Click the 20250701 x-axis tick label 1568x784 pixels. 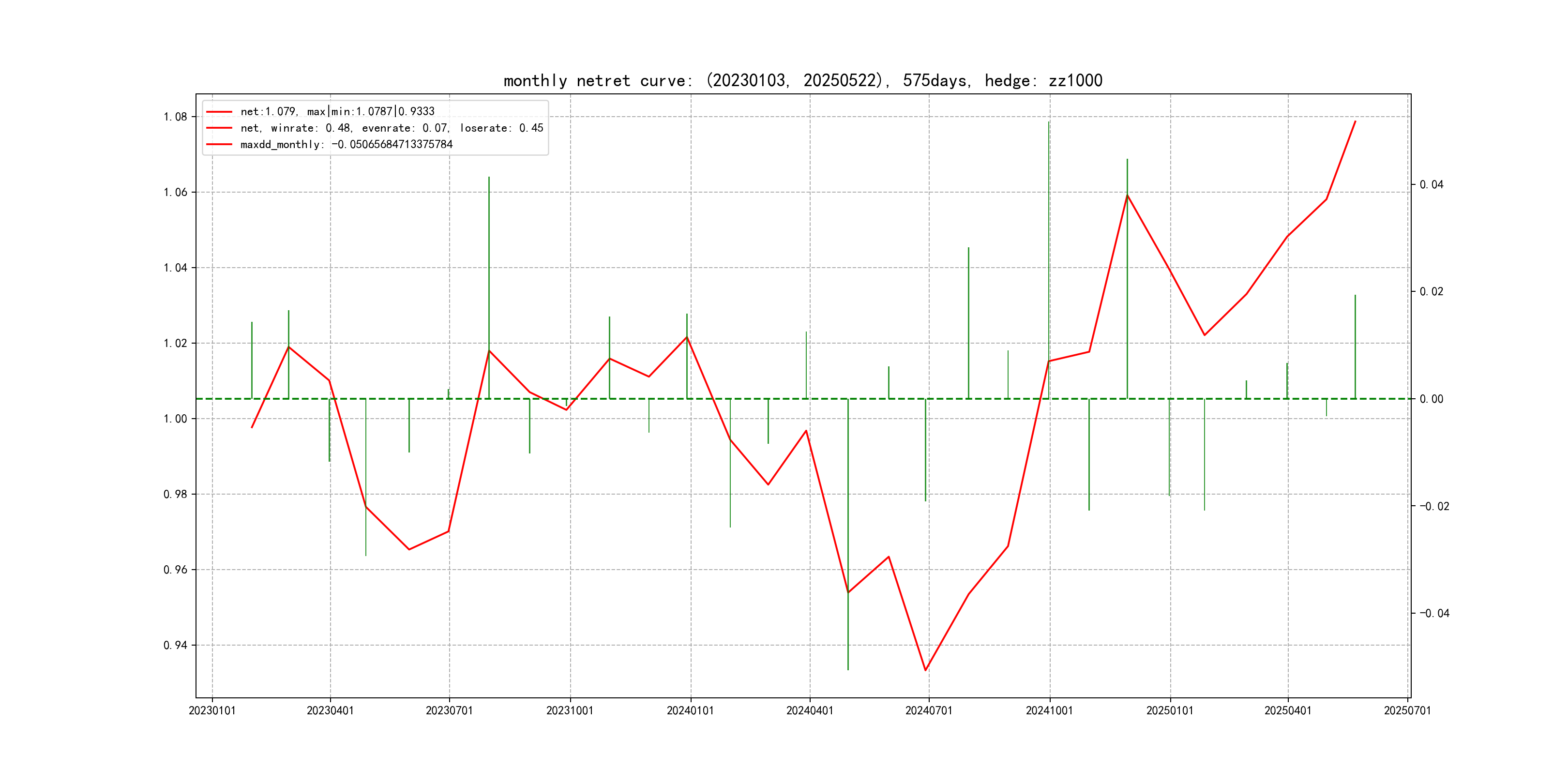tap(1407, 710)
